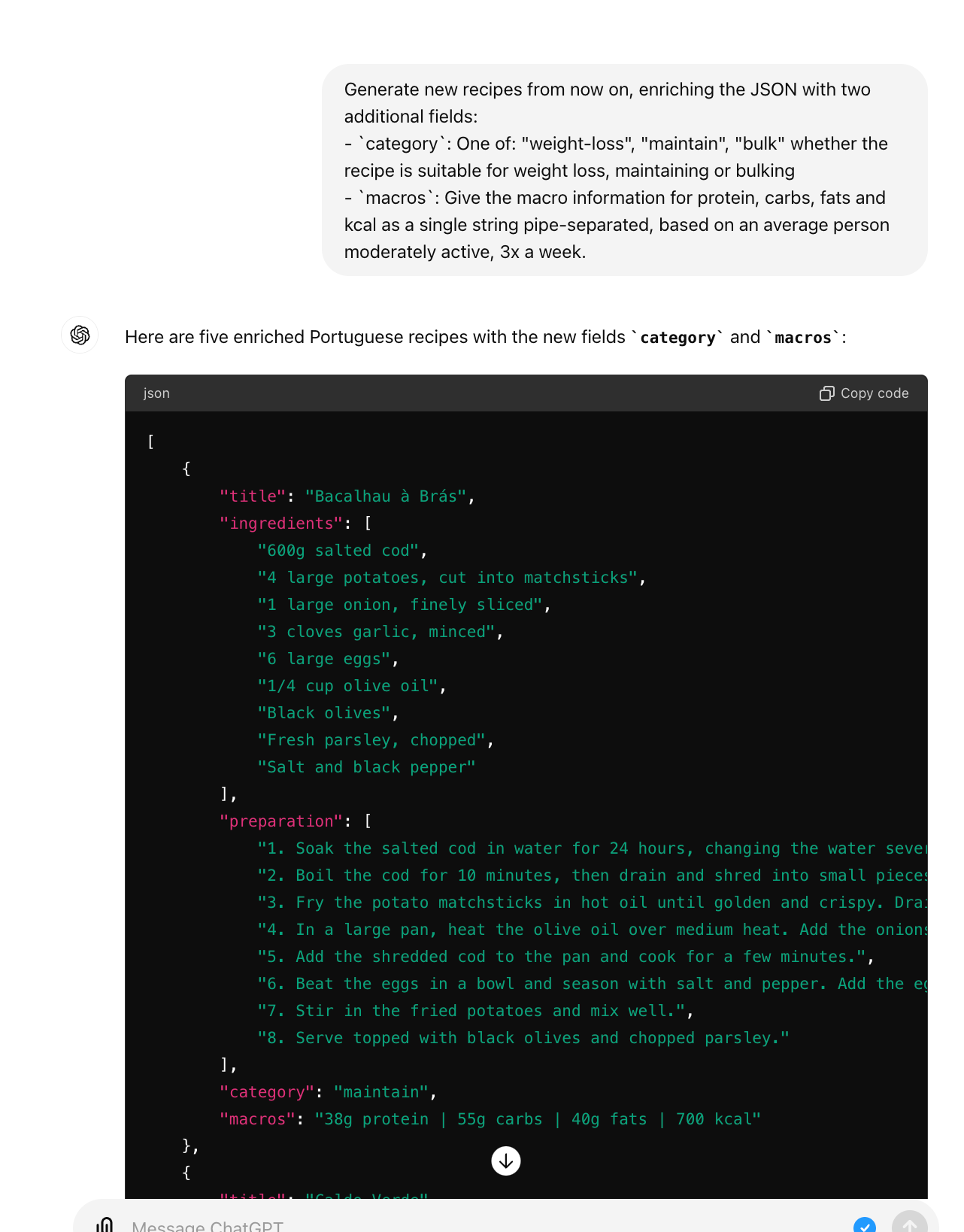Click the "preparation" key in the code
Viewport: 964px width, 1232px height.
coord(281,821)
